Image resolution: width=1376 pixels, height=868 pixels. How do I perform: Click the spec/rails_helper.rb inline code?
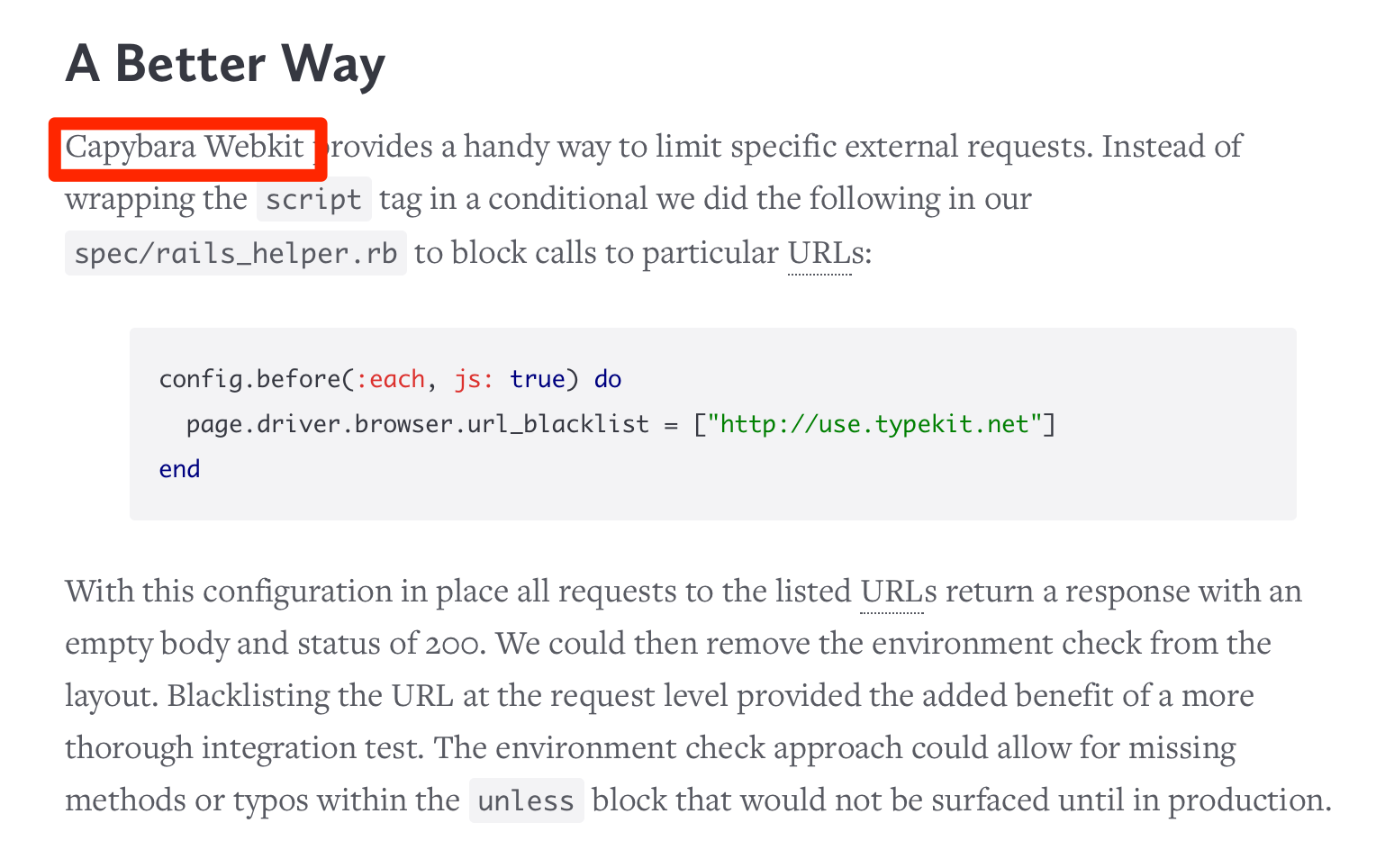pyautogui.click(x=235, y=254)
